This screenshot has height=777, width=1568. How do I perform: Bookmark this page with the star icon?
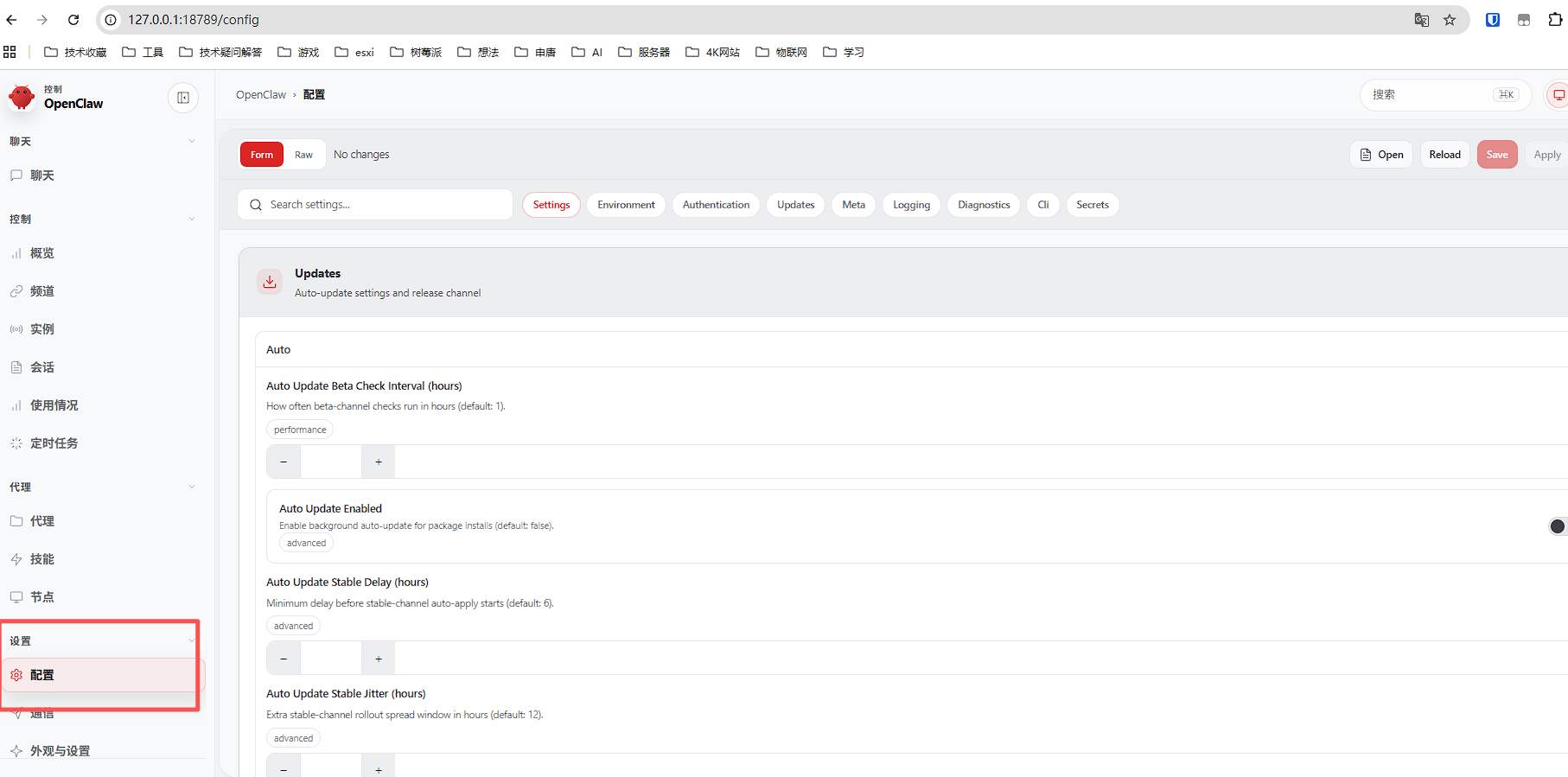1450,20
